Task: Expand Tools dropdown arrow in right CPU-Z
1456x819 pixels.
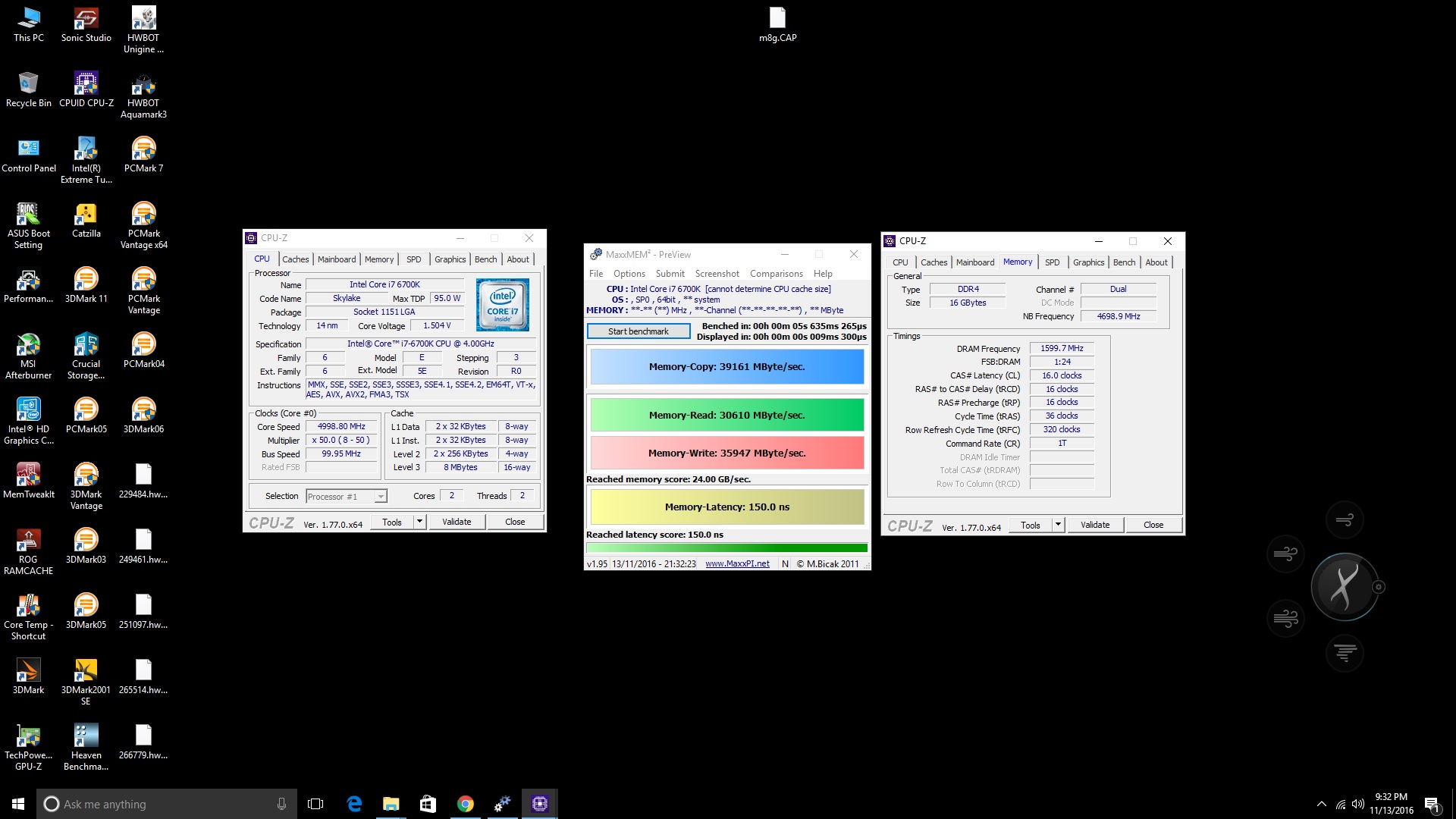Action: 1058,525
